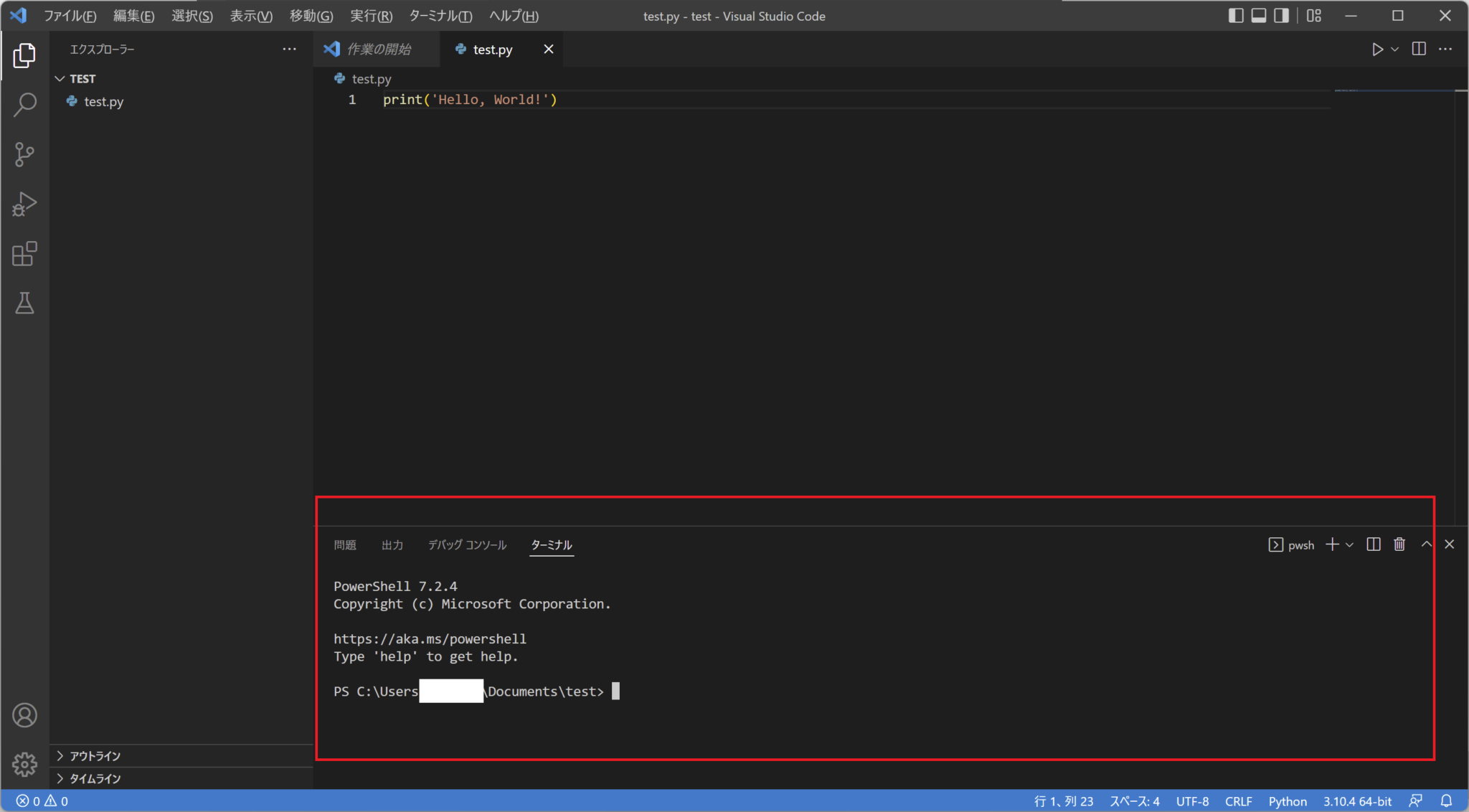
Task: Click the Python language mode in status bar
Action: (x=1288, y=801)
